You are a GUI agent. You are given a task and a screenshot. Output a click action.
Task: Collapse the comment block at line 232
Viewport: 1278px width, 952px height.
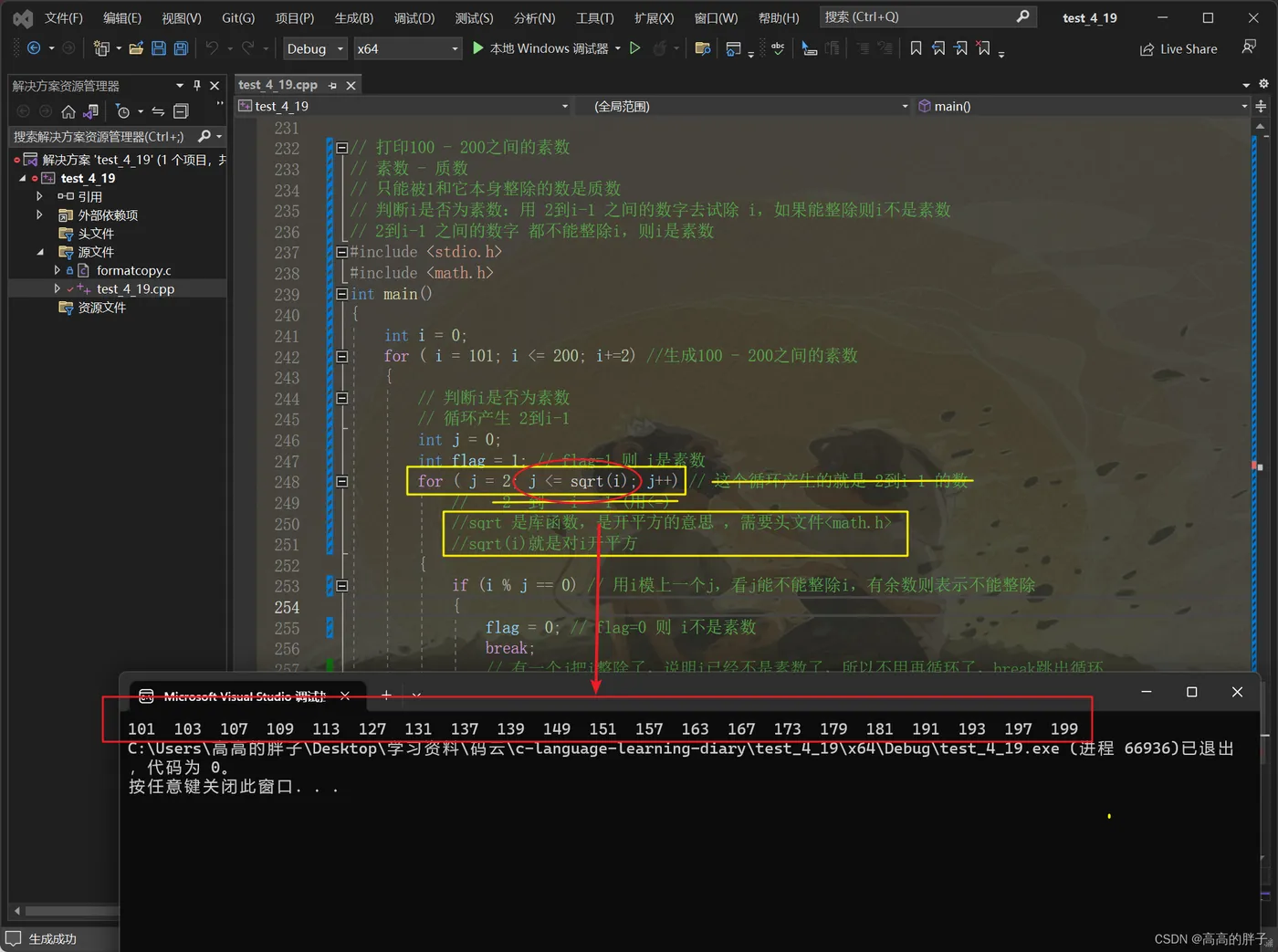click(341, 147)
